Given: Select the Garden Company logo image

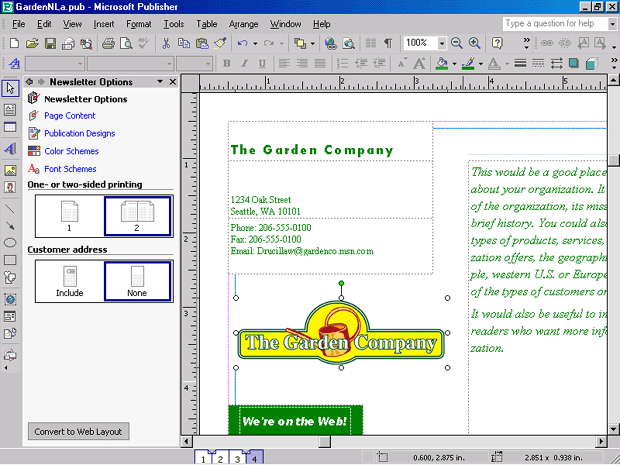Looking at the screenshot, I should click(x=341, y=333).
